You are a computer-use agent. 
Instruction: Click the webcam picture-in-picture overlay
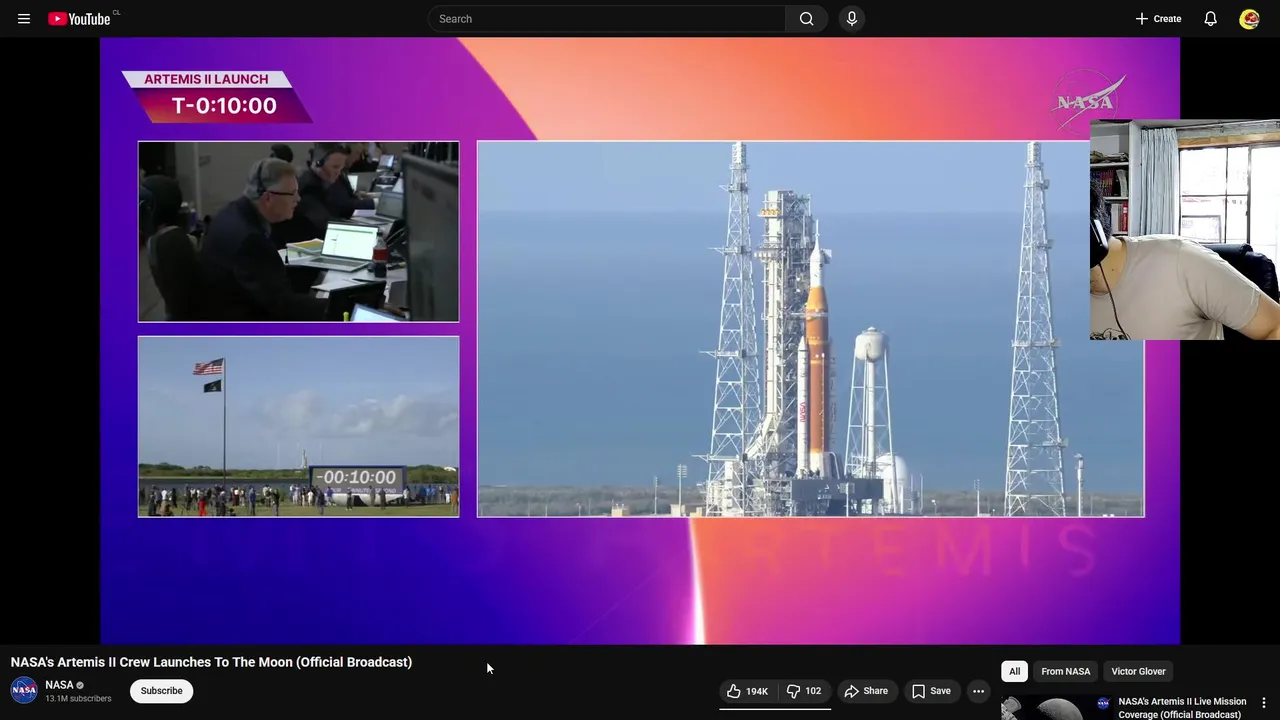[1185, 230]
